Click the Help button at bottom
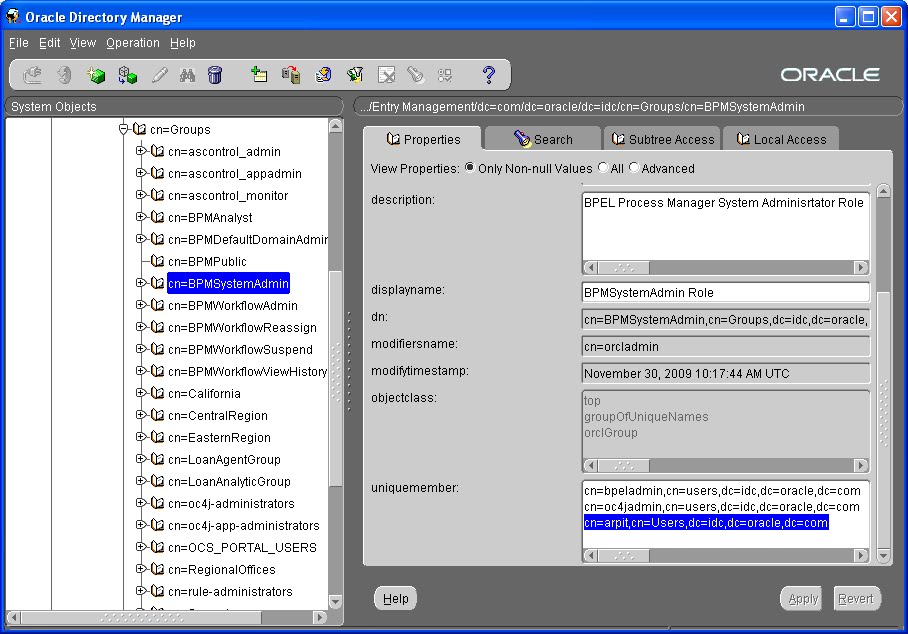The width and height of the screenshot is (908, 634). [396, 599]
